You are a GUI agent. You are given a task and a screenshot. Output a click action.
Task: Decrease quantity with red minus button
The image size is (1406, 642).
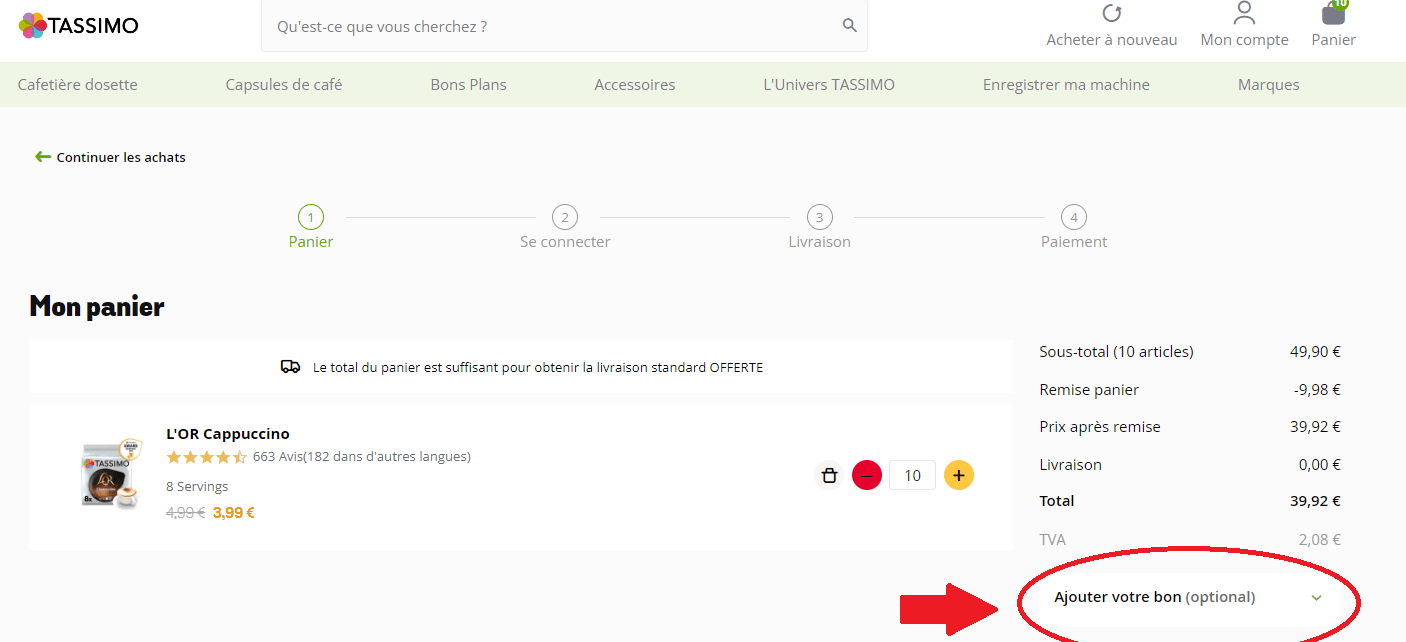pos(867,475)
